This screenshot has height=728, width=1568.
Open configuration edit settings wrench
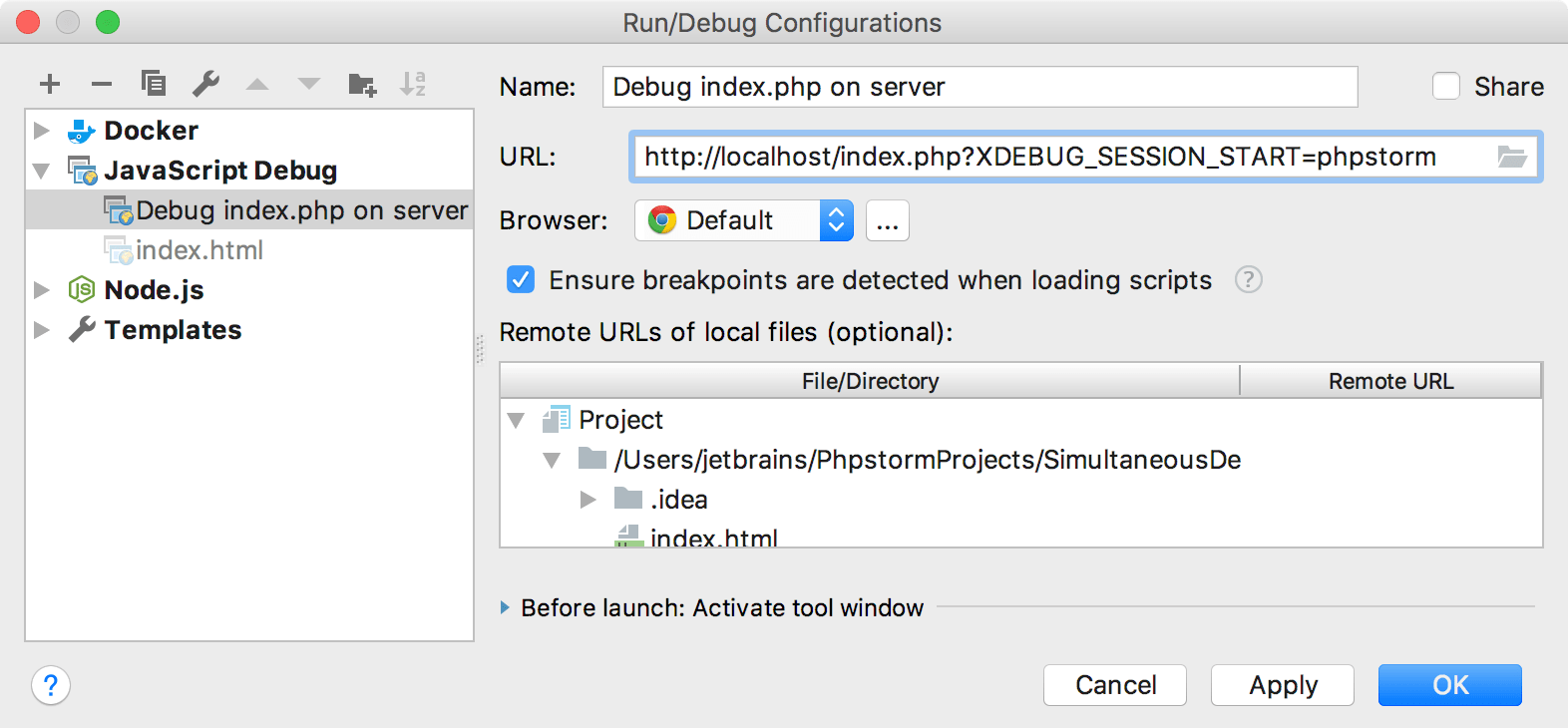(205, 84)
